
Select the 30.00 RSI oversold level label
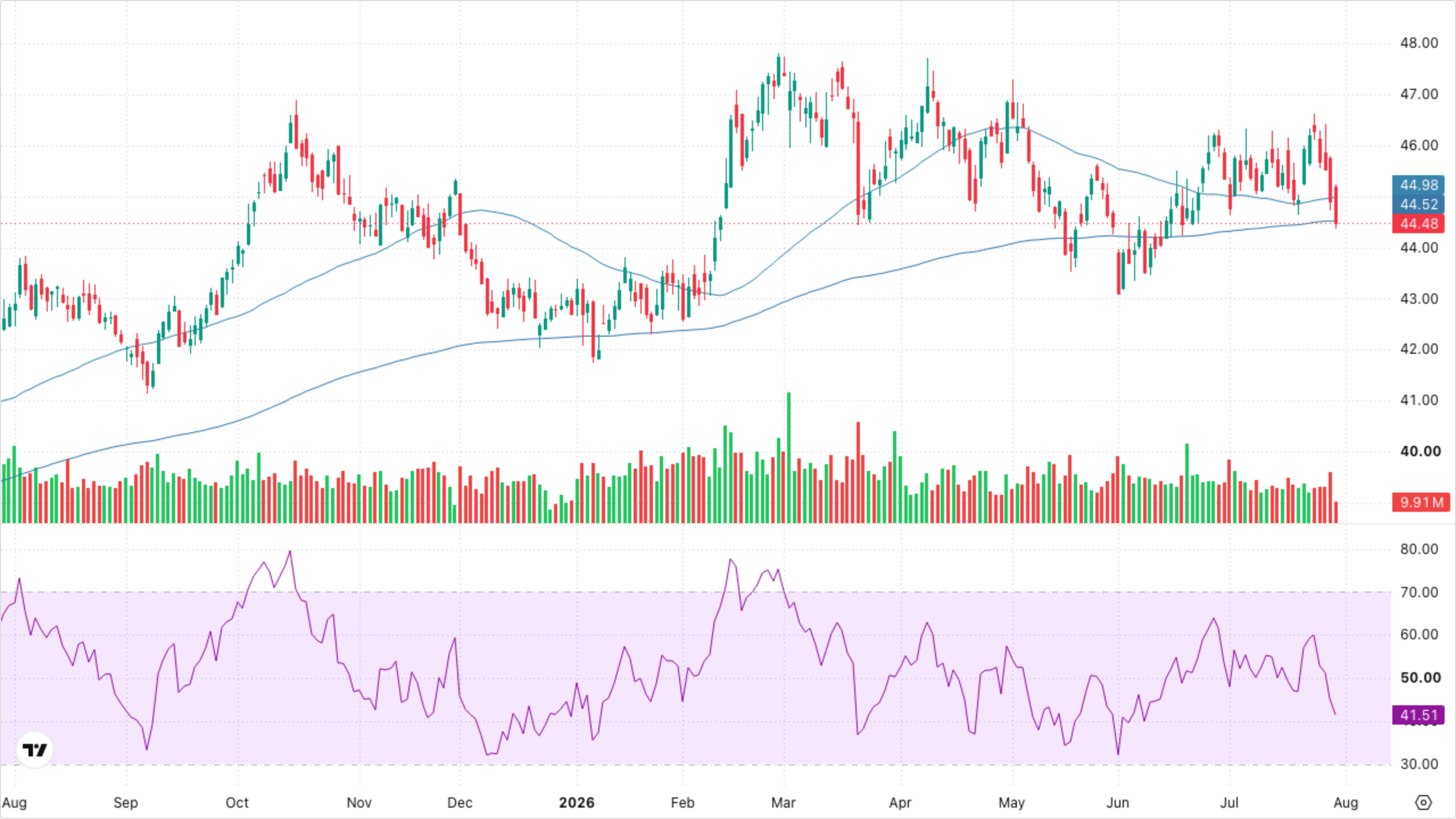pyautogui.click(x=1419, y=764)
